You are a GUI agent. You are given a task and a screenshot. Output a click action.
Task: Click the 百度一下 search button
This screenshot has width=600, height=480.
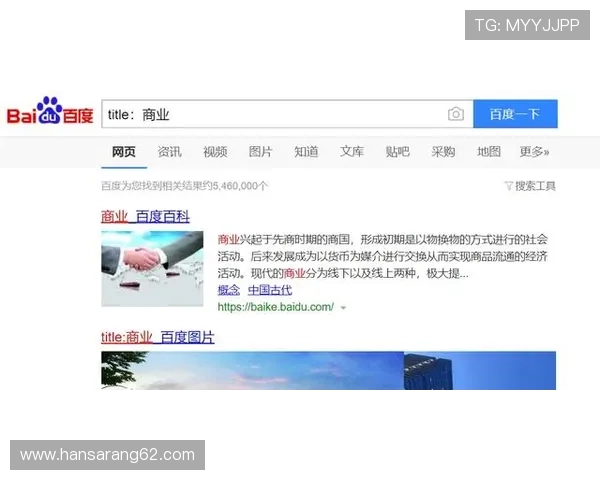[515, 114]
